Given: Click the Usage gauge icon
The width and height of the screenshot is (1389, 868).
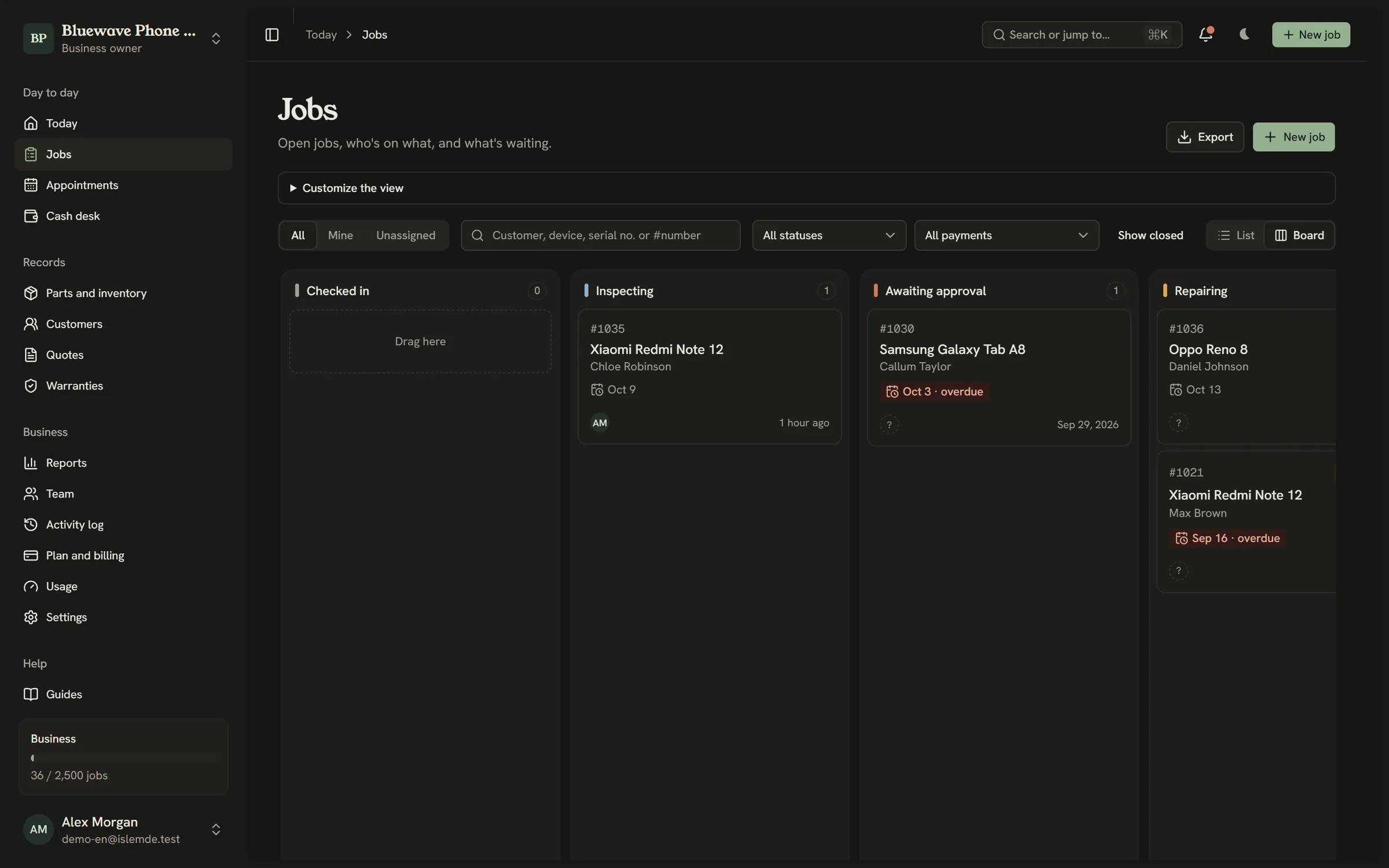Looking at the screenshot, I should click(31, 586).
